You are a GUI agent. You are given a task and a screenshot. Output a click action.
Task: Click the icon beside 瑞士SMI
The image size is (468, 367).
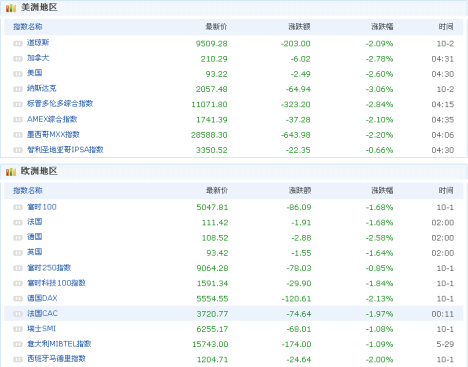point(18,329)
